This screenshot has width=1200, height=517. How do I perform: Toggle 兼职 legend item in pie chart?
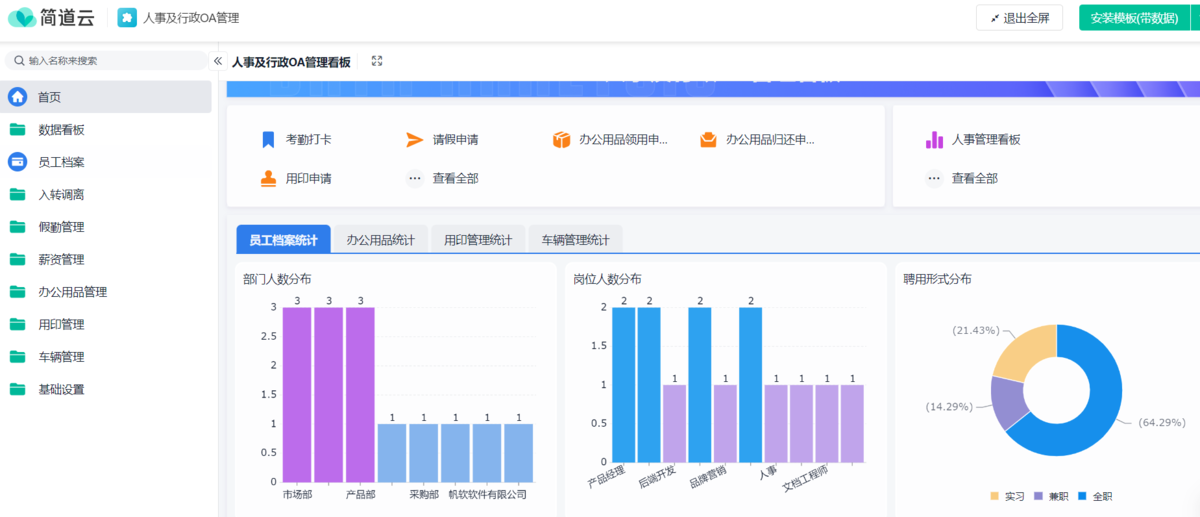[x=1051, y=496]
